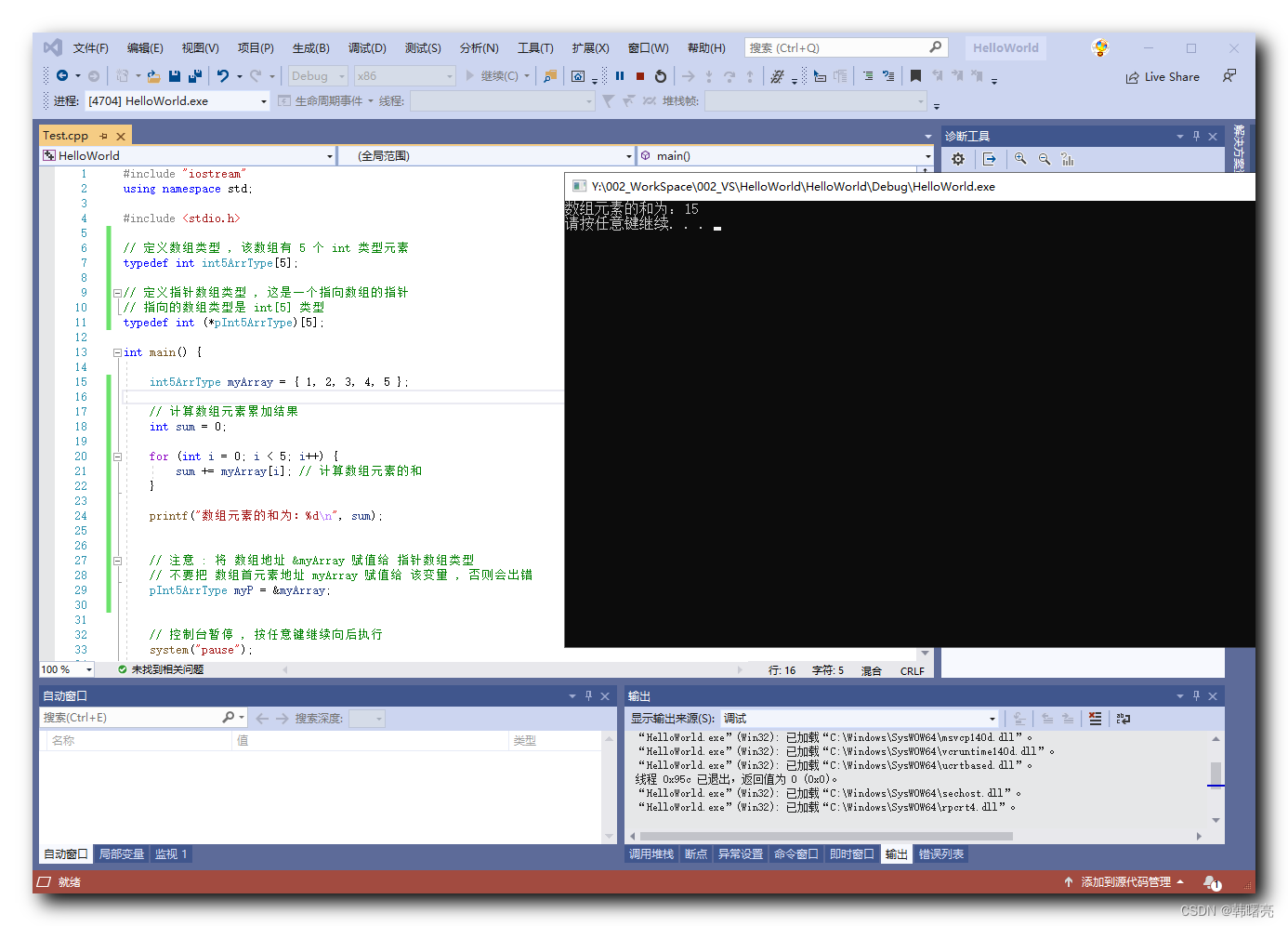Open the (全局范围) scope dropdown
Screen dimensions: 1288x926
pyautogui.click(x=629, y=156)
